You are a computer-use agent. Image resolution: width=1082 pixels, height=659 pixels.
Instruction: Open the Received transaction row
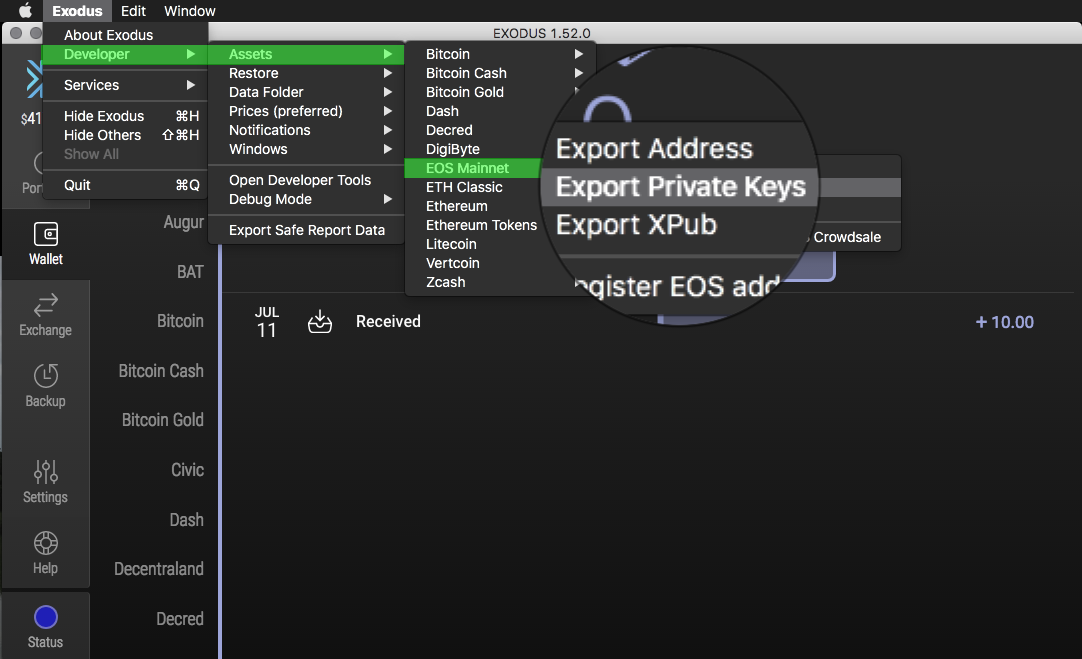point(649,322)
